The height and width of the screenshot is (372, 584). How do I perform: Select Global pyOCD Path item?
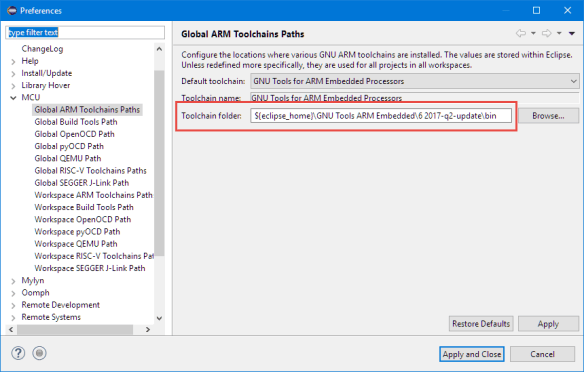pos(69,146)
